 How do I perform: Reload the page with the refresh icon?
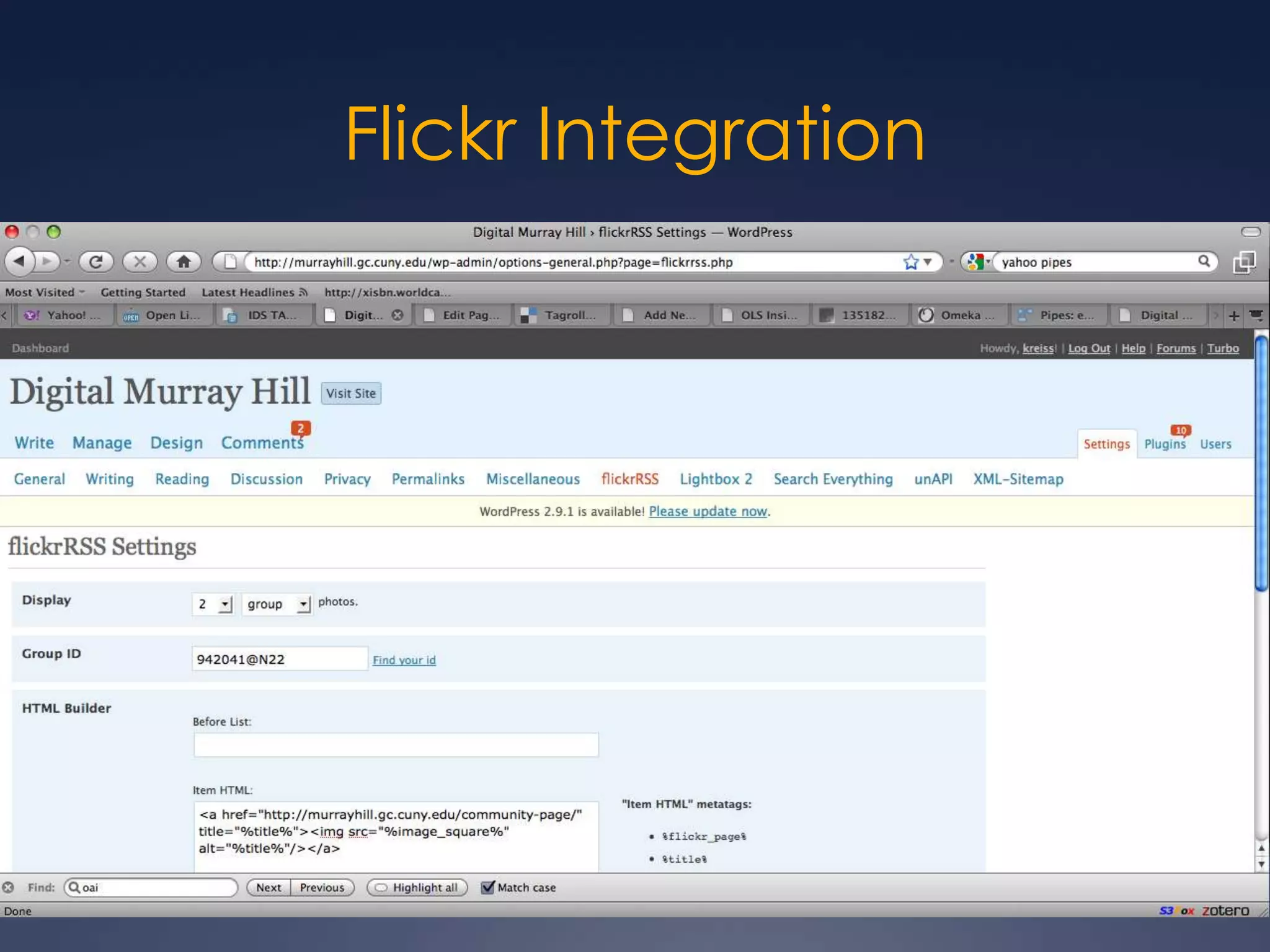96,262
